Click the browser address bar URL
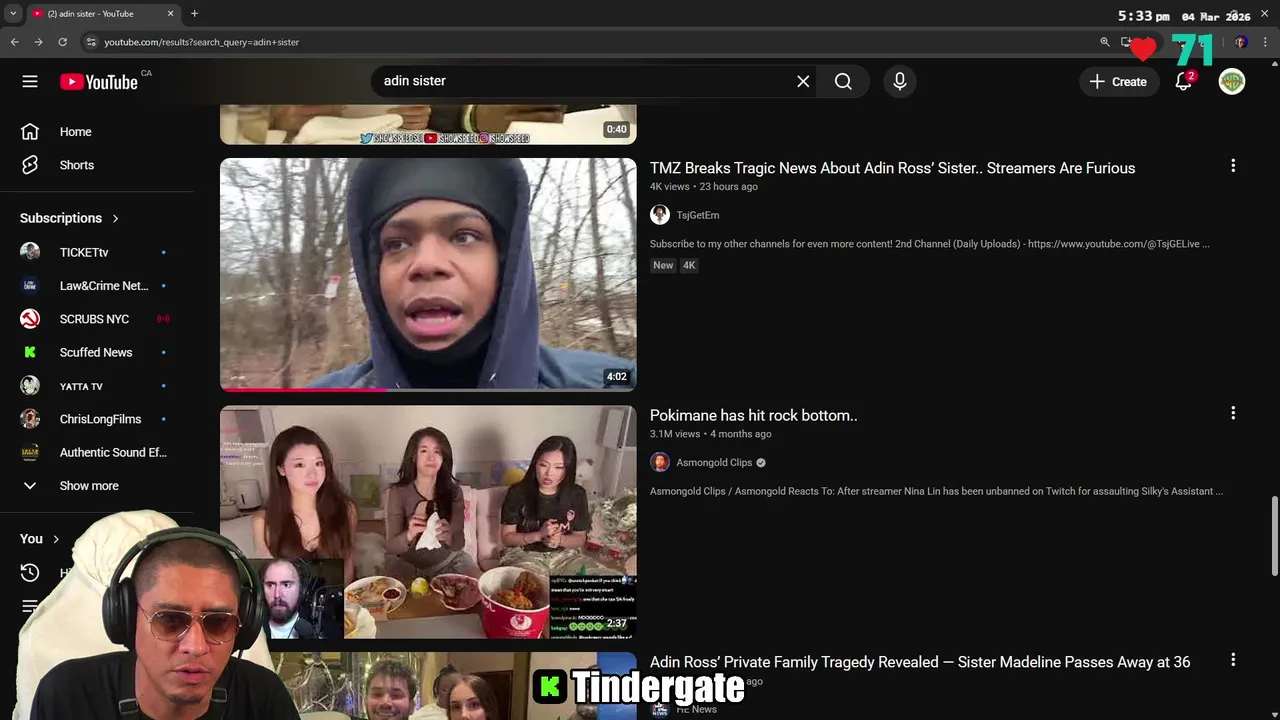Image resolution: width=1280 pixels, height=720 pixels. click(202, 42)
